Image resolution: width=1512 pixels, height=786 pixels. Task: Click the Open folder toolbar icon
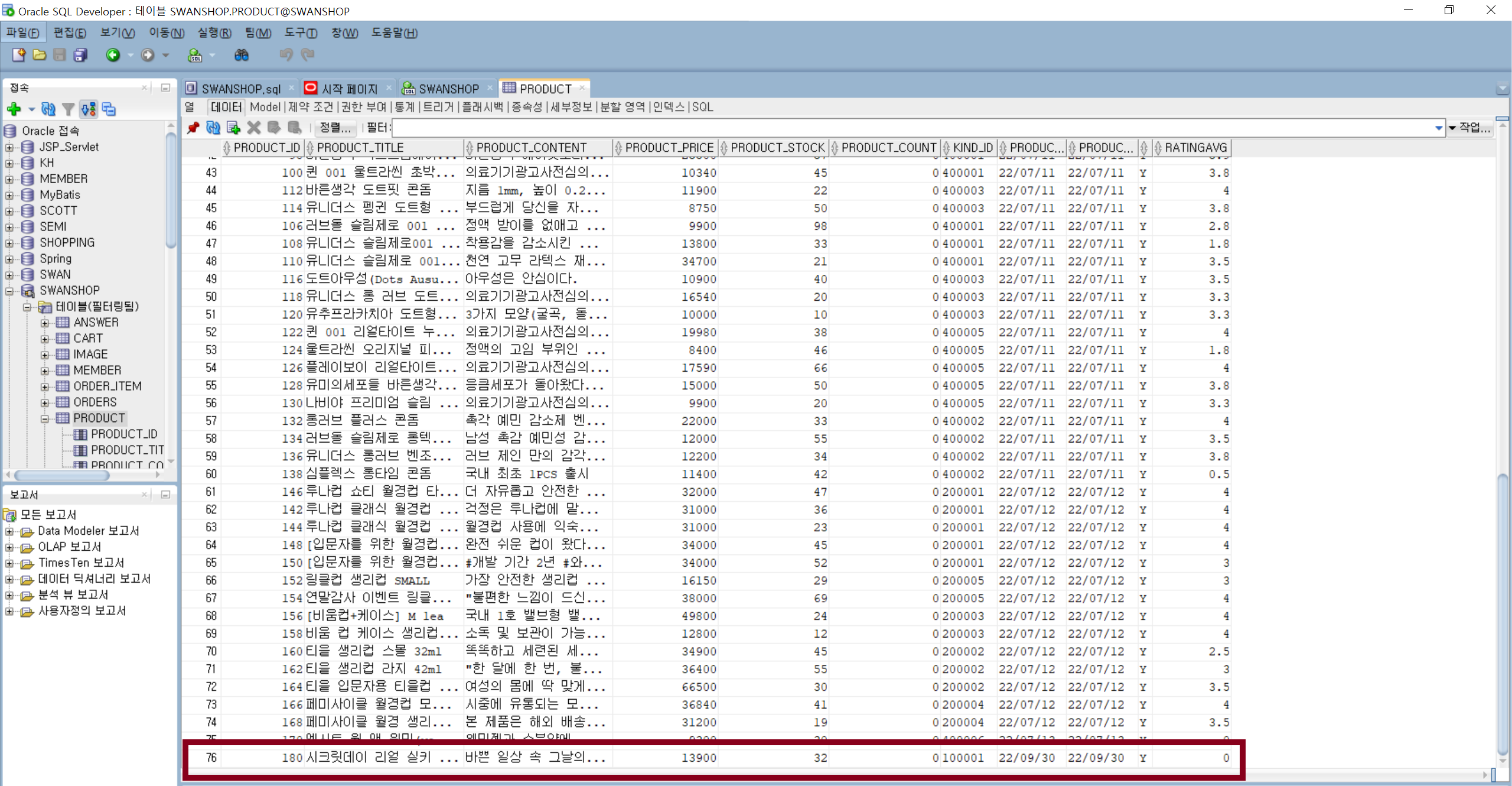[40, 55]
